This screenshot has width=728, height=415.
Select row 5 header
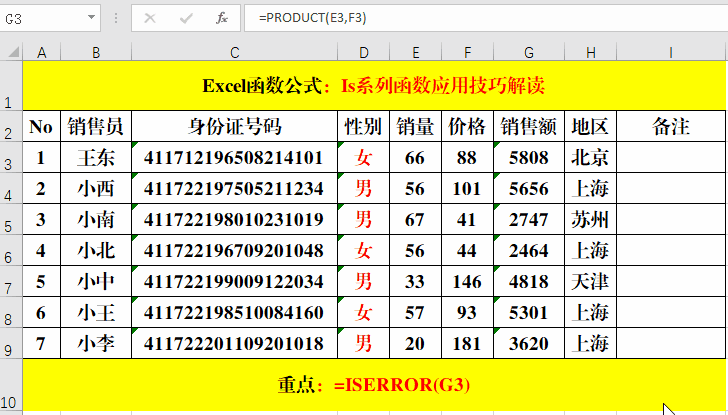coord(11,219)
